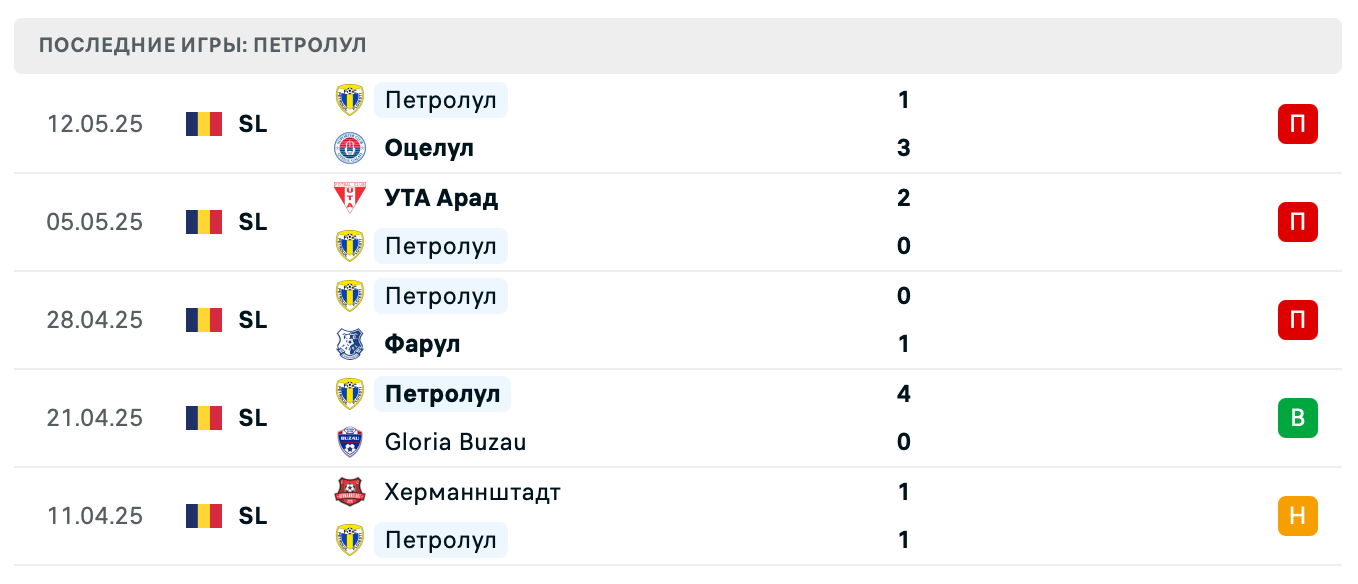
Task: Click Петролул crest in 12.05.25 match
Action: (x=349, y=100)
